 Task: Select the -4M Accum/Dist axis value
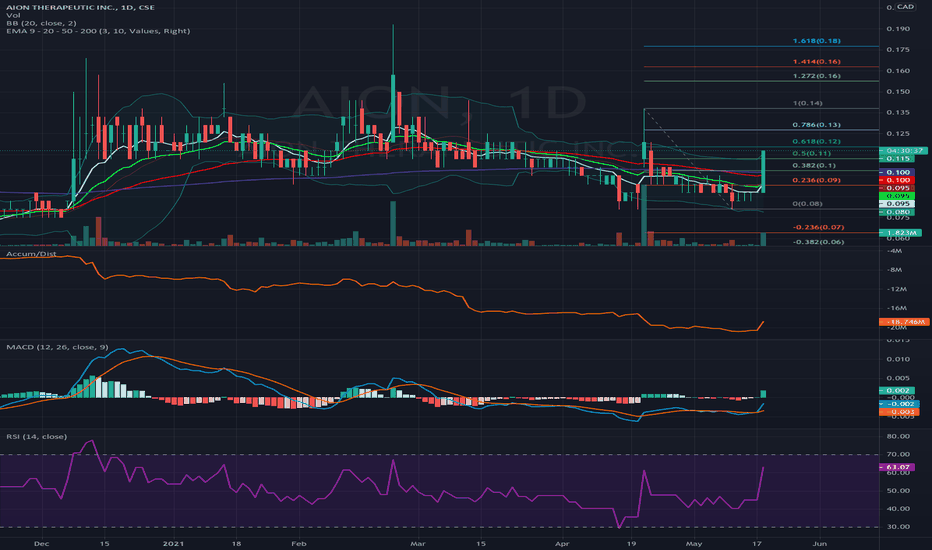(x=894, y=251)
